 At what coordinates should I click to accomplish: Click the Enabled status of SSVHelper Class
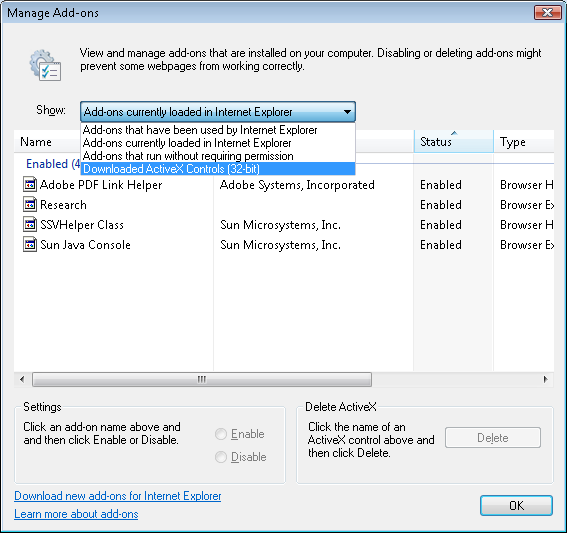pyautogui.click(x=441, y=225)
